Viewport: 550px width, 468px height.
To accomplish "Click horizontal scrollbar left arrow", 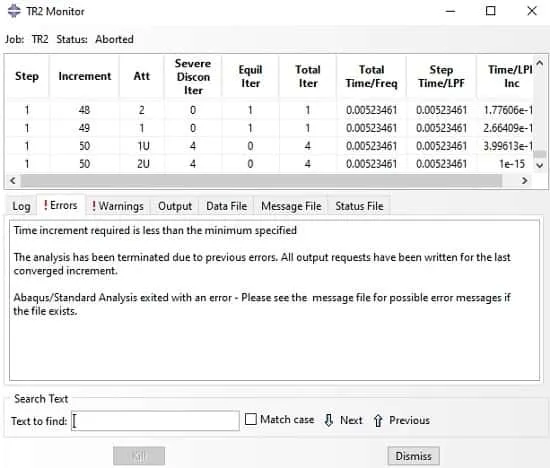I will coord(13,180).
